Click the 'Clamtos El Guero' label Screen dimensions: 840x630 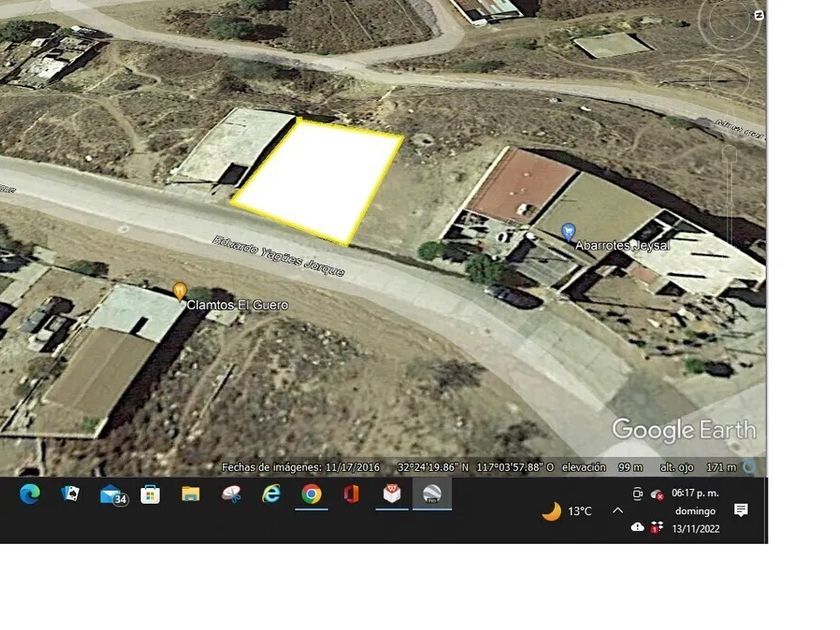[237, 305]
